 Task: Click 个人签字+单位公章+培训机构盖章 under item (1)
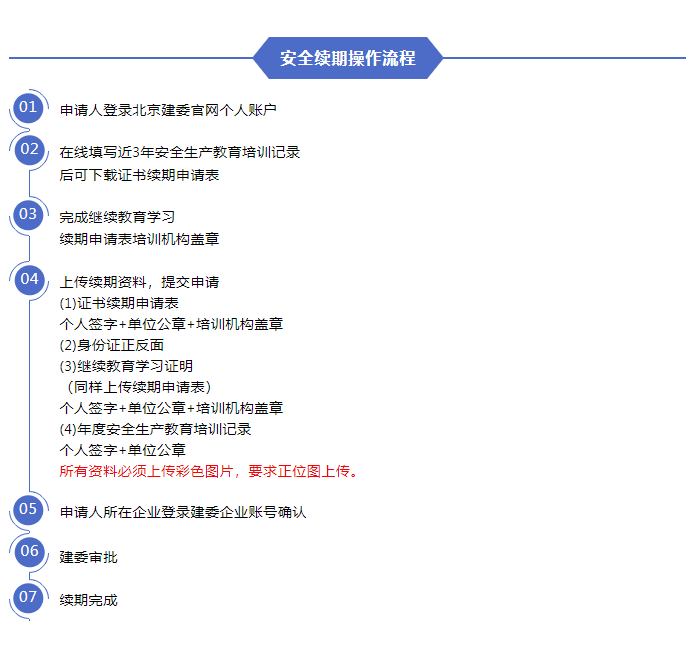[171, 324]
